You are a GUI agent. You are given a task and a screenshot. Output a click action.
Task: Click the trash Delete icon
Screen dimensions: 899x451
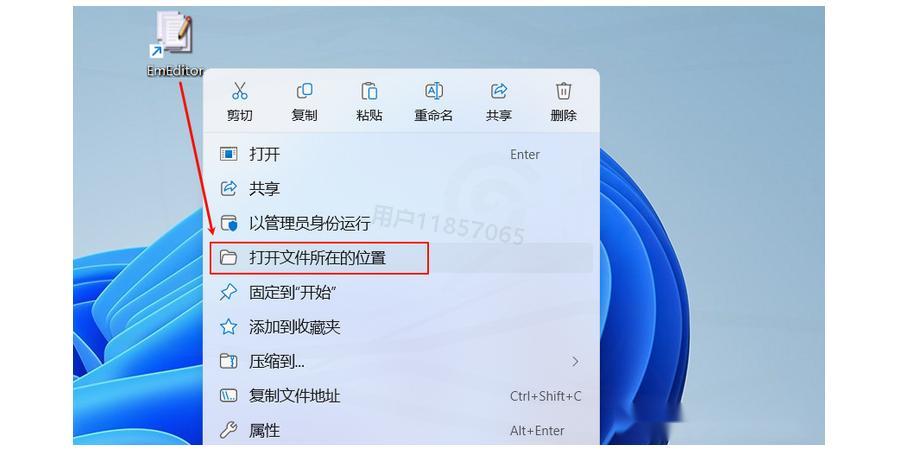click(564, 91)
